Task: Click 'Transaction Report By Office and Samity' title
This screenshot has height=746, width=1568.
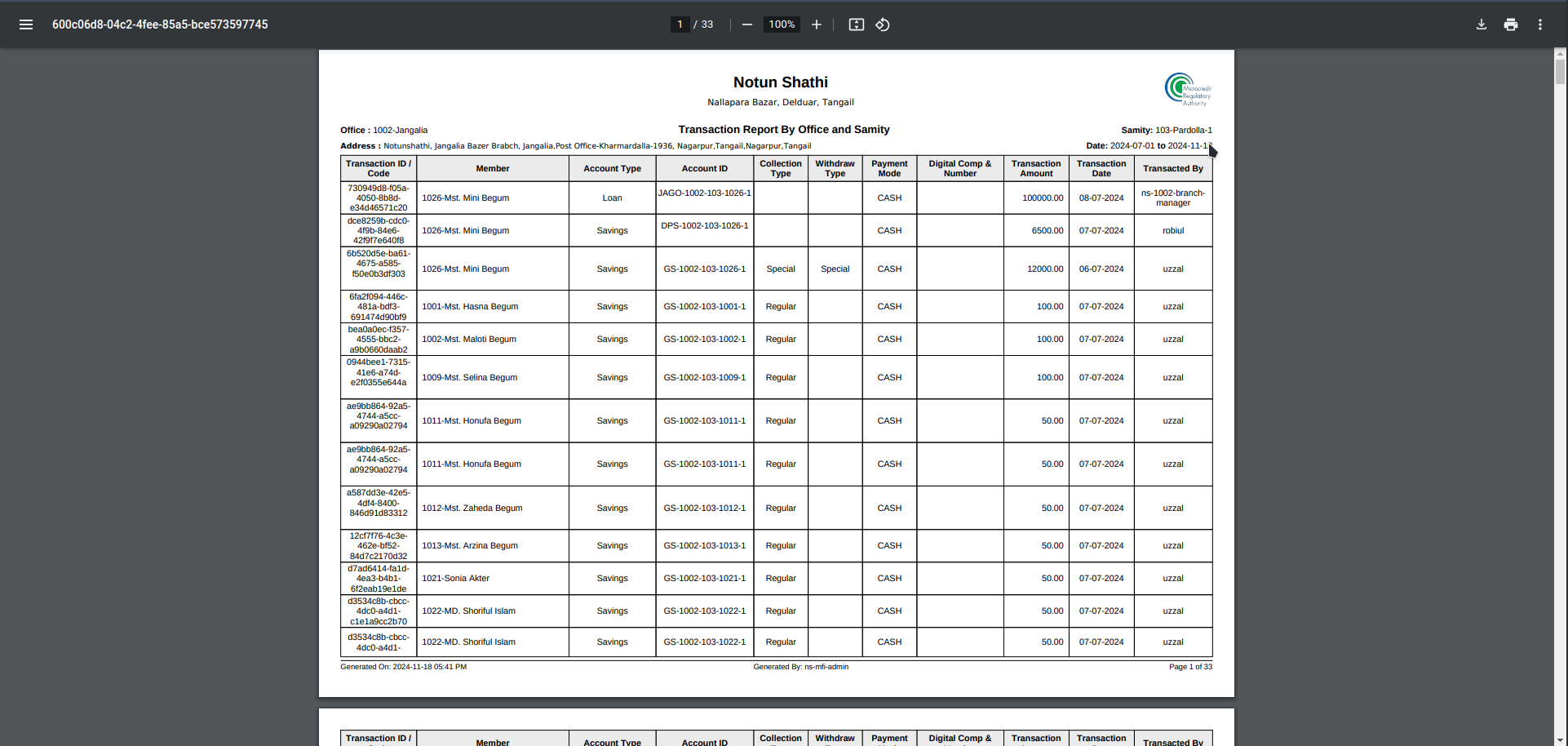Action: click(x=784, y=129)
